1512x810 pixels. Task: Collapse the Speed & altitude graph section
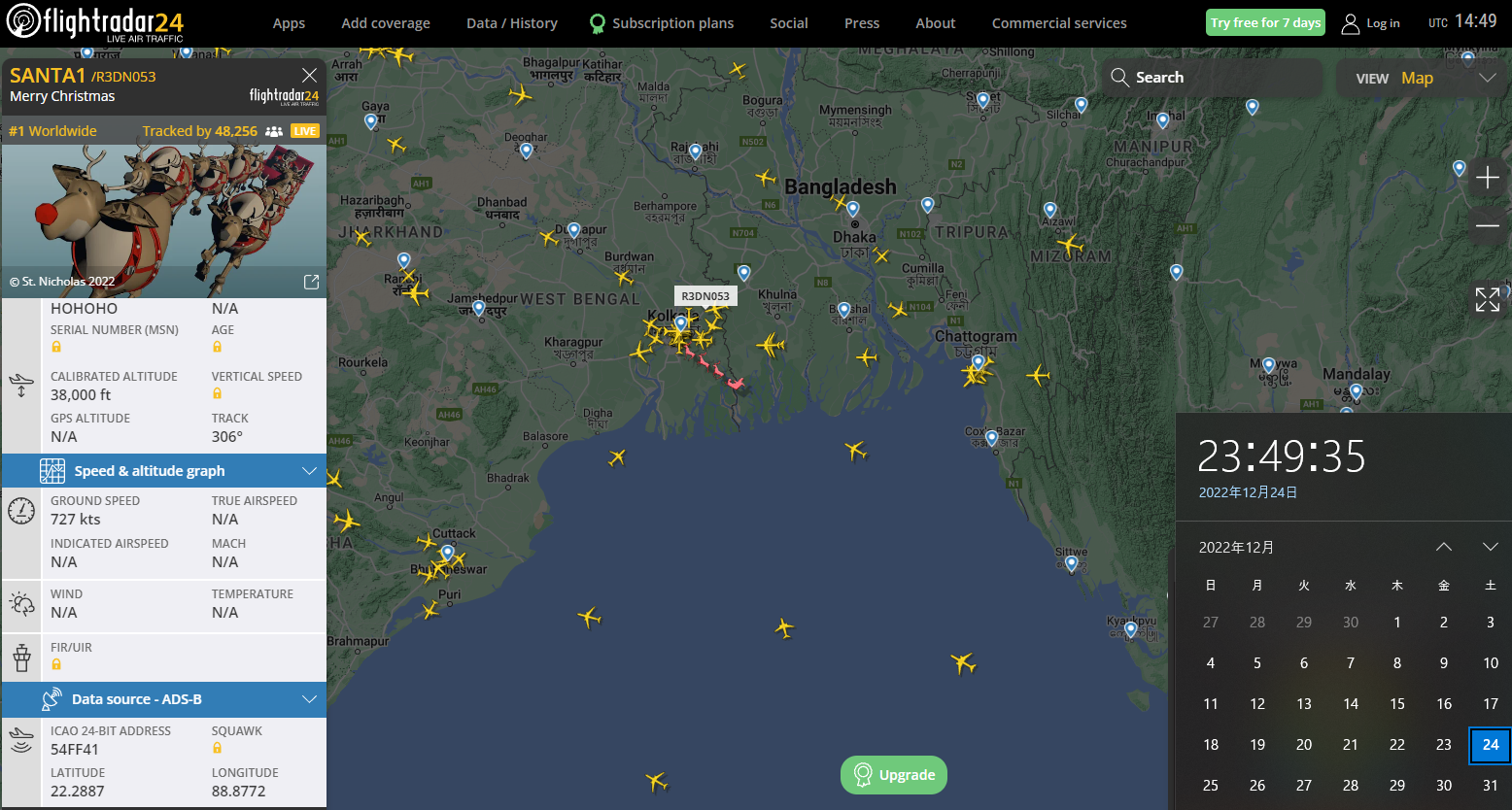(x=309, y=471)
